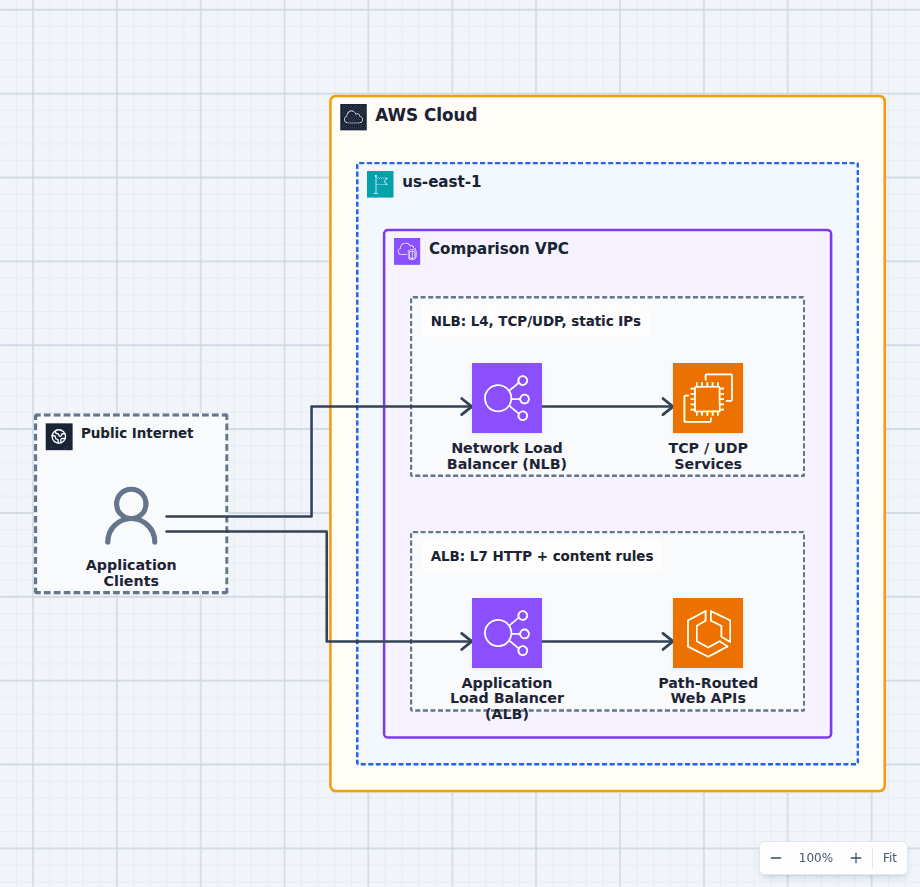Click the 'NLB: L4, TCP/UDP, static IPs' label
Viewport: 920px width, 887px height.
[536, 321]
